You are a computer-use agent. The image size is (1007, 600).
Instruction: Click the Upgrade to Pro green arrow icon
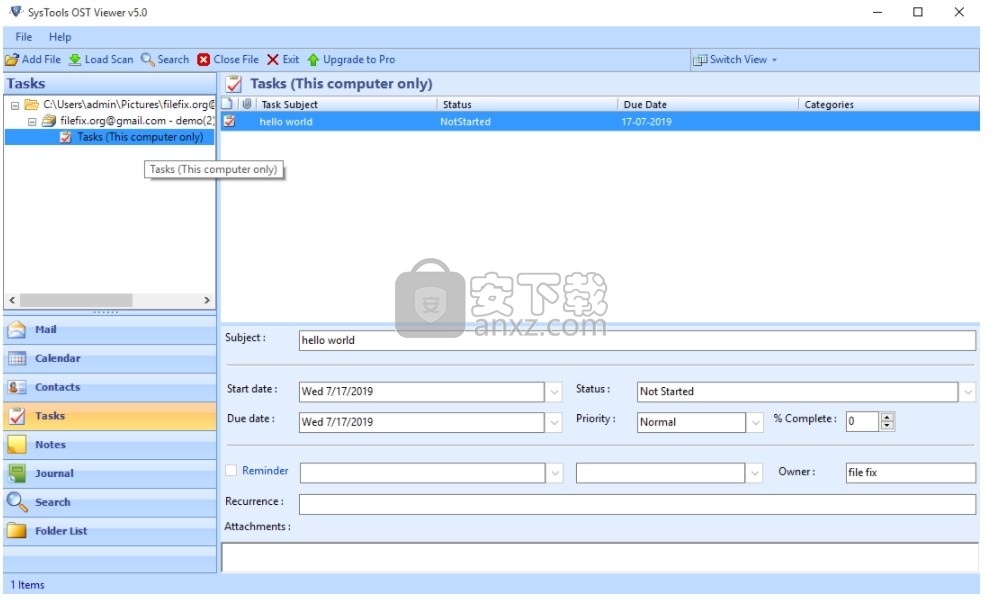pos(313,60)
